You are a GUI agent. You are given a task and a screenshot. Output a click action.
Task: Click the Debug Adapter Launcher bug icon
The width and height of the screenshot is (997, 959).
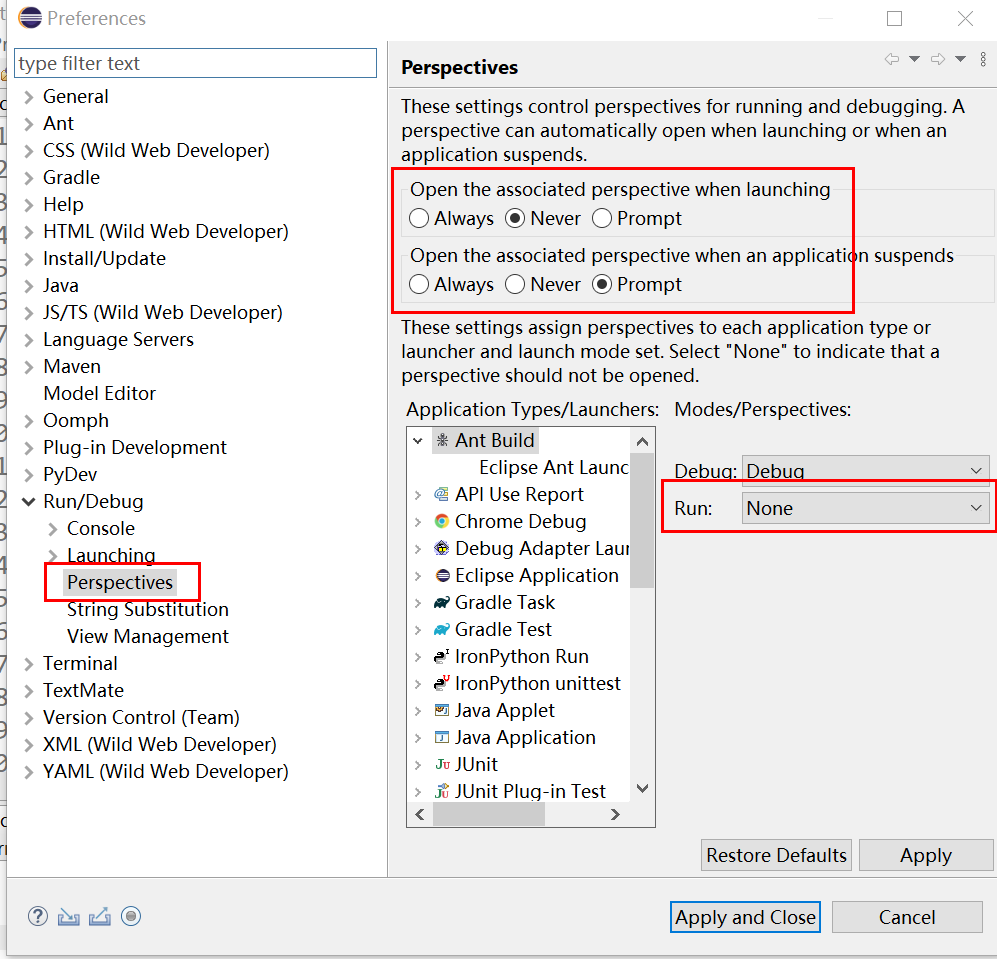[x=441, y=548]
